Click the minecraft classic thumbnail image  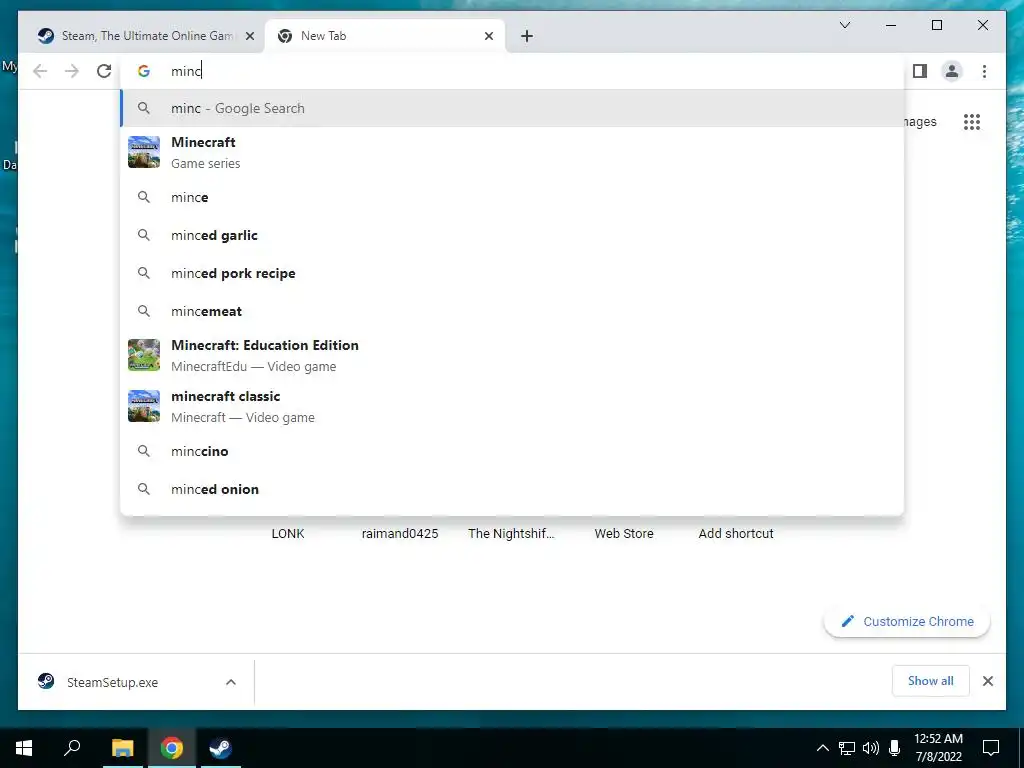pyautogui.click(x=144, y=406)
